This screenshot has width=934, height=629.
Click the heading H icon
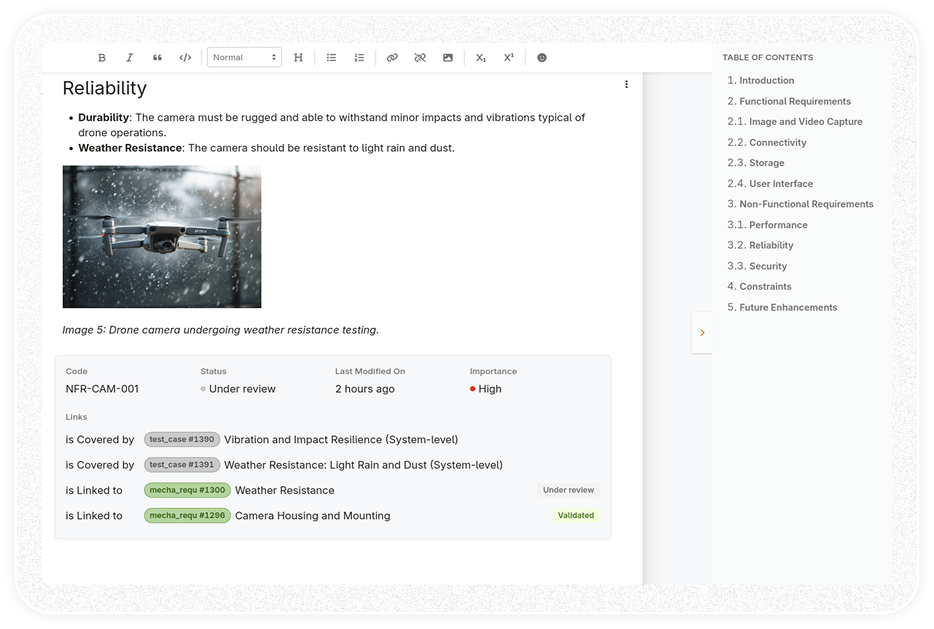[298, 58]
